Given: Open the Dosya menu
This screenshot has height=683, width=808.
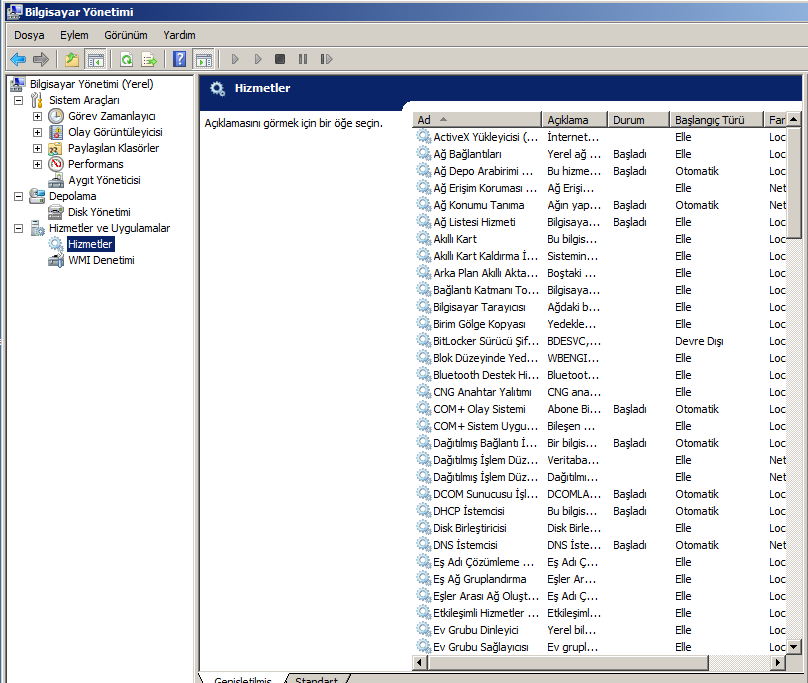Looking at the screenshot, I should click(x=29, y=35).
